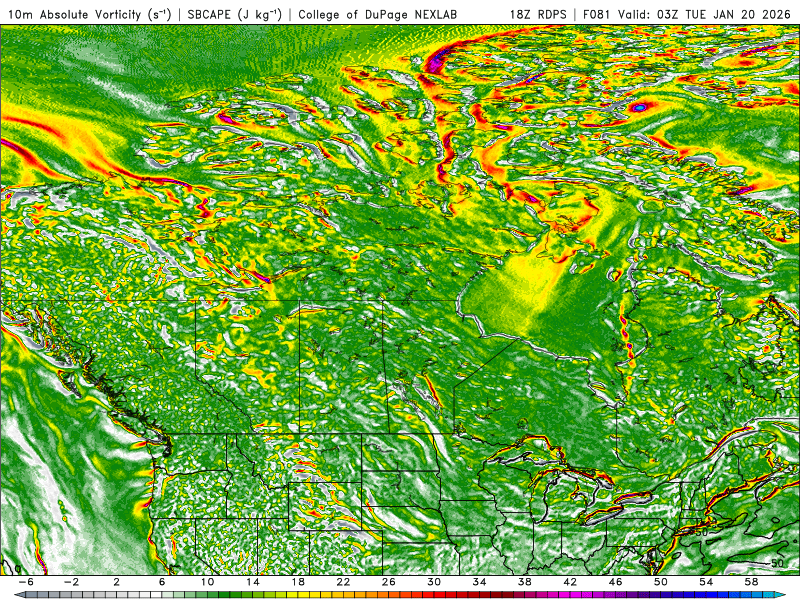This screenshot has width=800, height=600.
Task: Click the '−6' color bar tick label
Action: click(x=26, y=582)
